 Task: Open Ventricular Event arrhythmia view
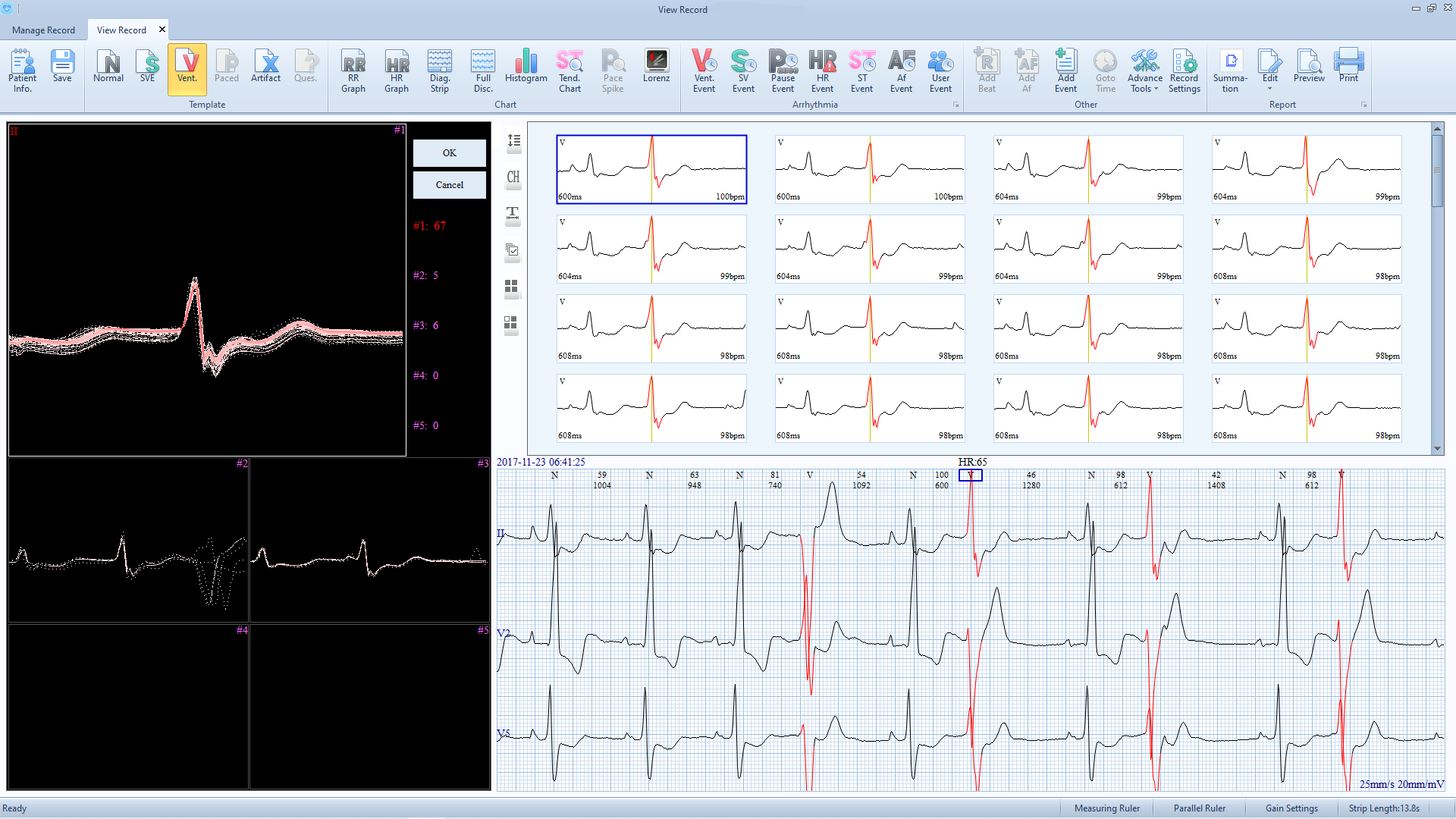coord(704,71)
